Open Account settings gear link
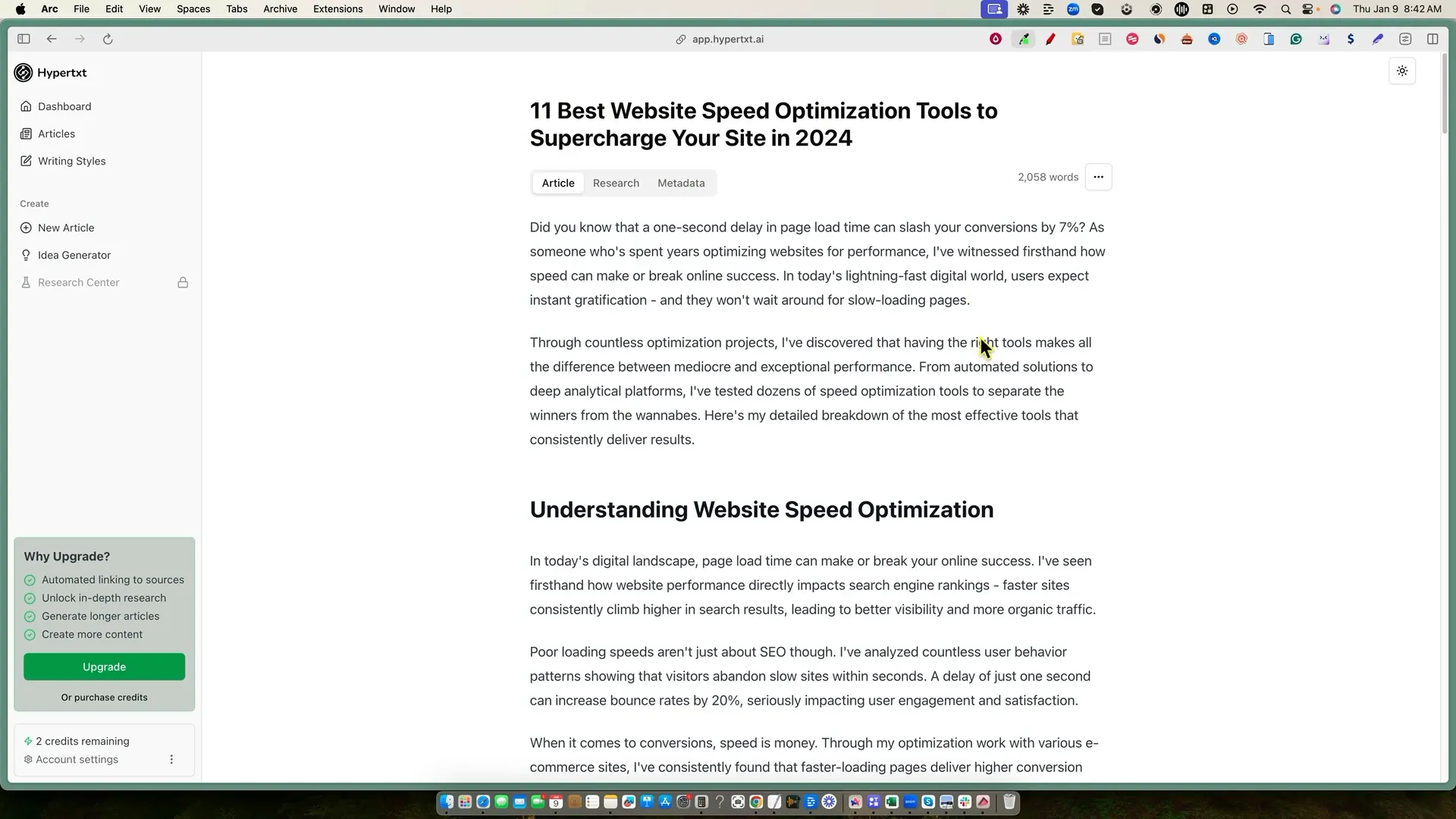Screen dimensions: 1456x819 [76, 760]
